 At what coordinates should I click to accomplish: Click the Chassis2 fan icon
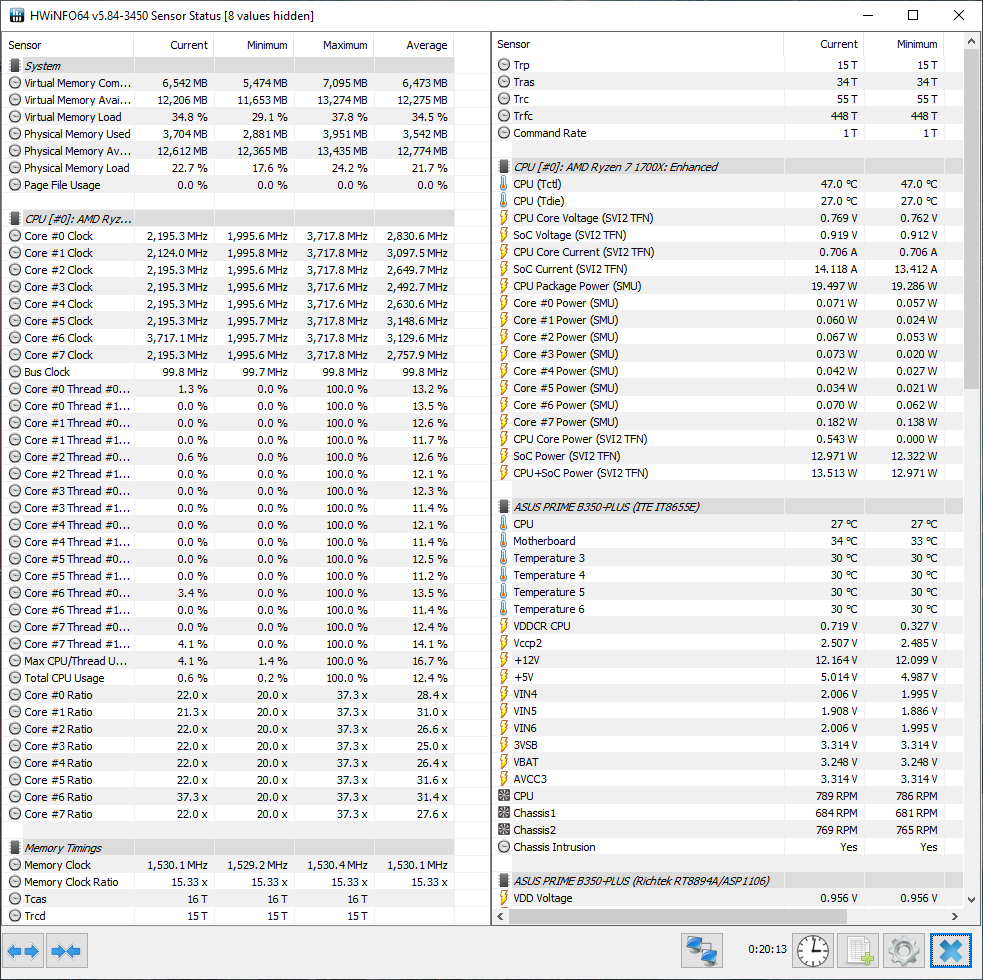click(503, 830)
